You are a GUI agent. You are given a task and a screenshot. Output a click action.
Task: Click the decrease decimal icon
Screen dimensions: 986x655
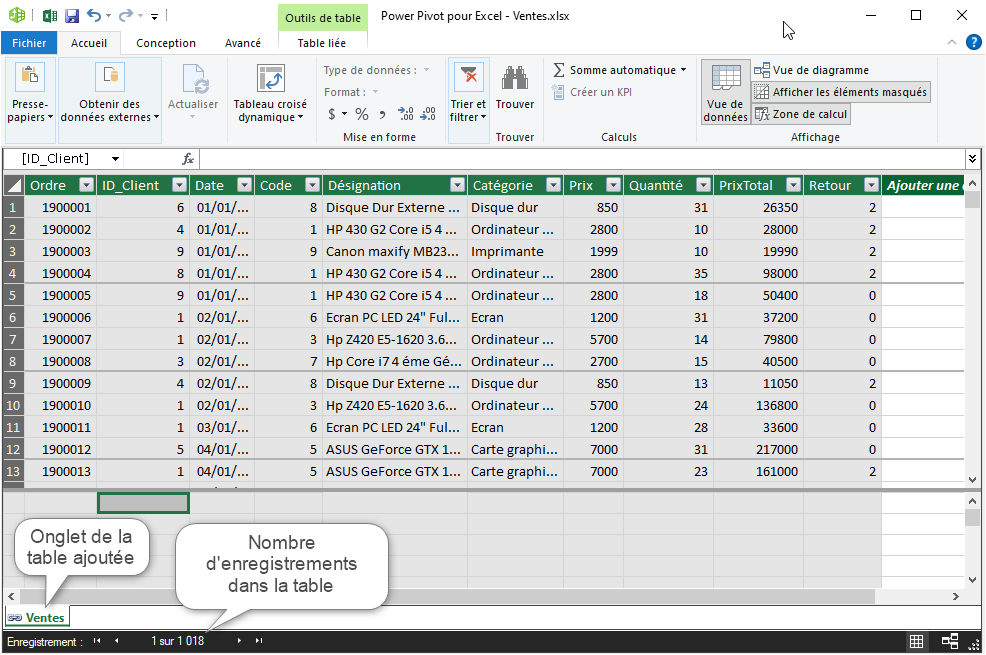coord(428,114)
